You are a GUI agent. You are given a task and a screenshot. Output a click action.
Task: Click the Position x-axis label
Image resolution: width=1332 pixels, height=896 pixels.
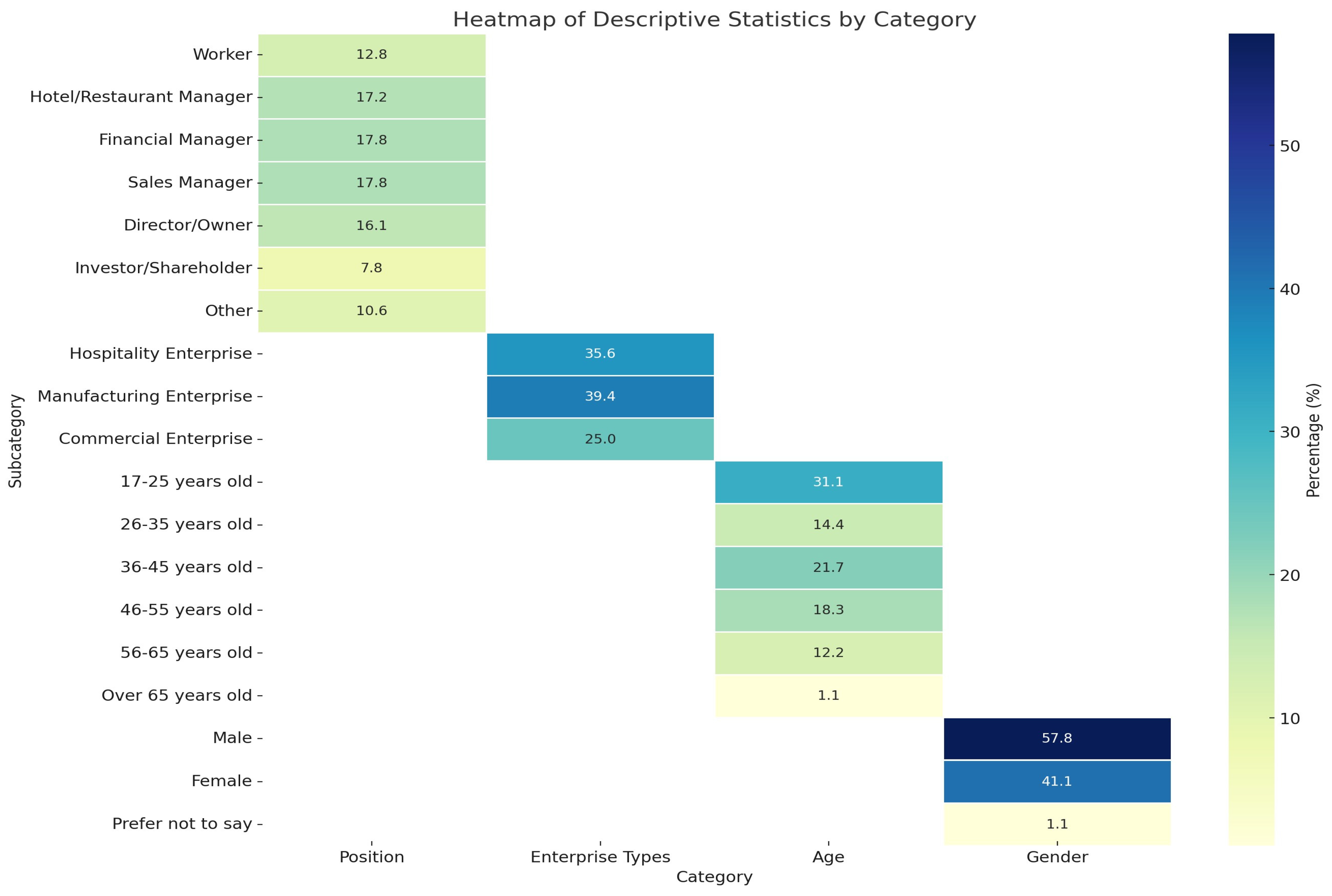point(371,857)
